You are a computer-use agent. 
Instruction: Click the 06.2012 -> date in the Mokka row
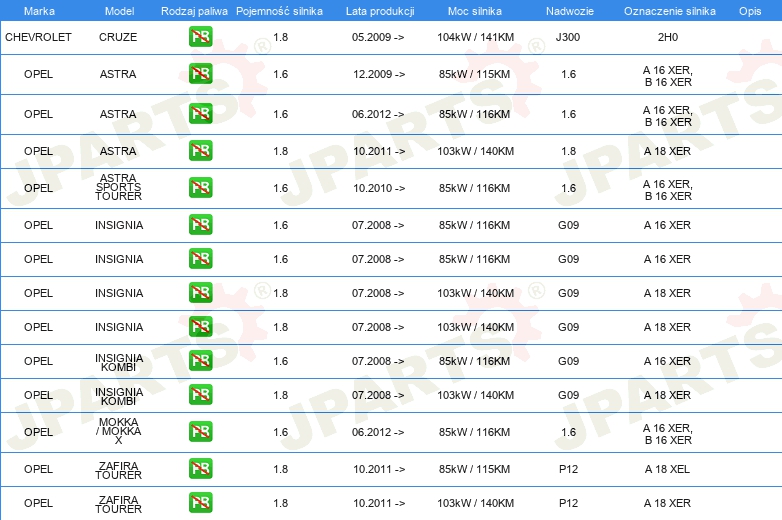click(378, 432)
